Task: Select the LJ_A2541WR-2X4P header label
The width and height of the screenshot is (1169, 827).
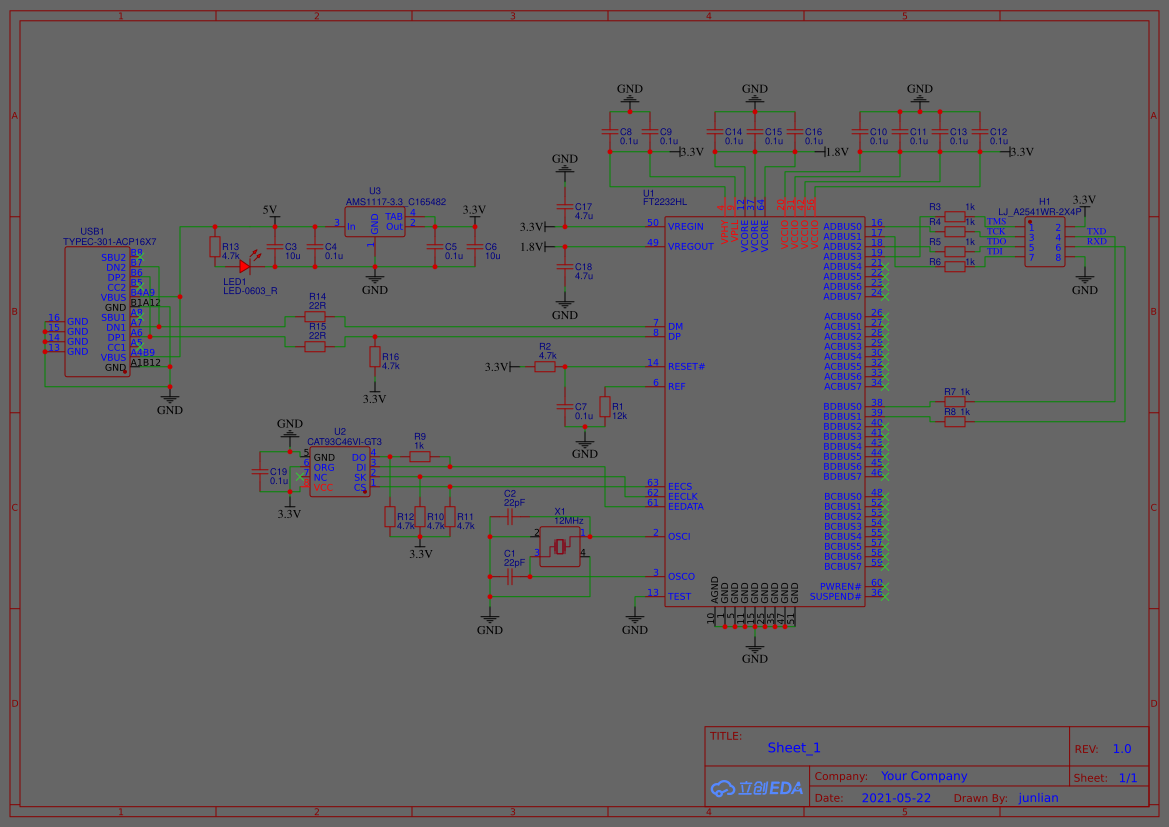Action: (x=1040, y=212)
